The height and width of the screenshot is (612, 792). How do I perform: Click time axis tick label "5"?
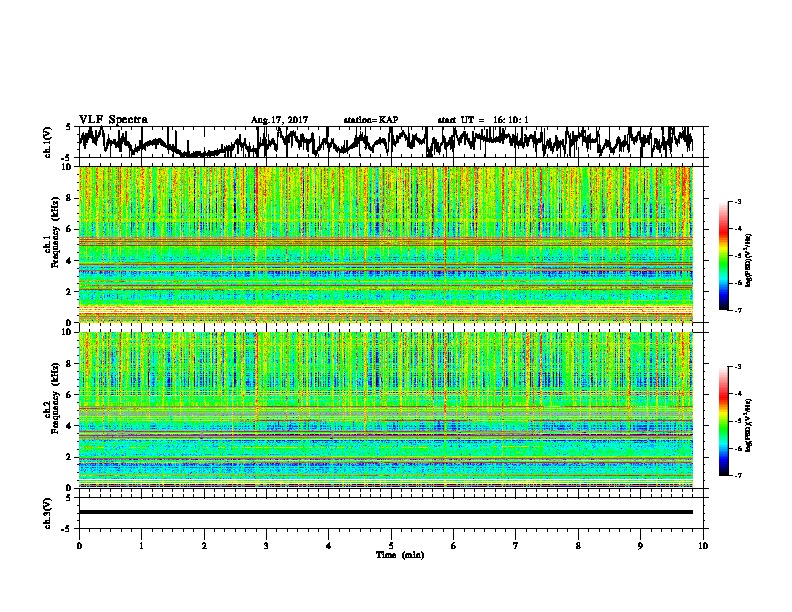pos(391,546)
